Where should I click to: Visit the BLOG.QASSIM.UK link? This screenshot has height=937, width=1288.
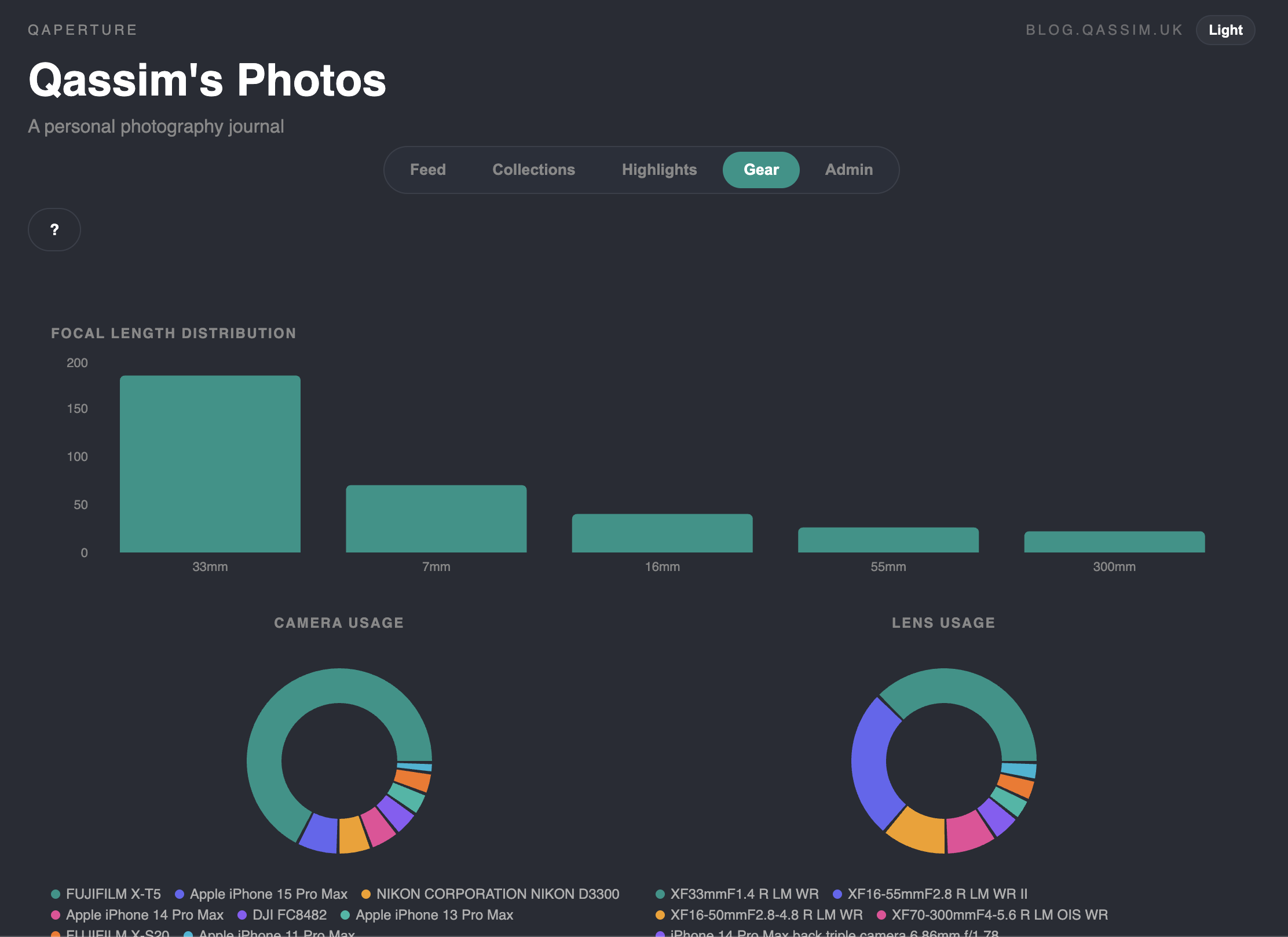point(1104,30)
